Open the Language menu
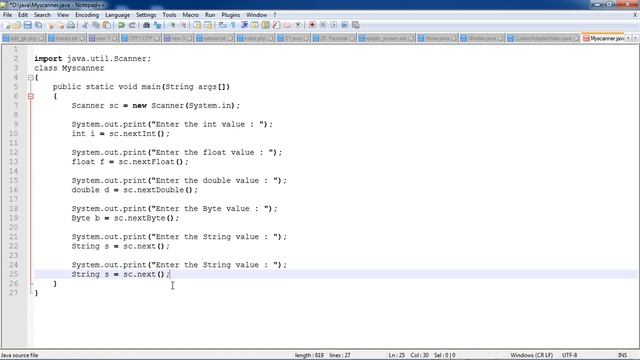This screenshot has height=360, width=640. pos(117,15)
